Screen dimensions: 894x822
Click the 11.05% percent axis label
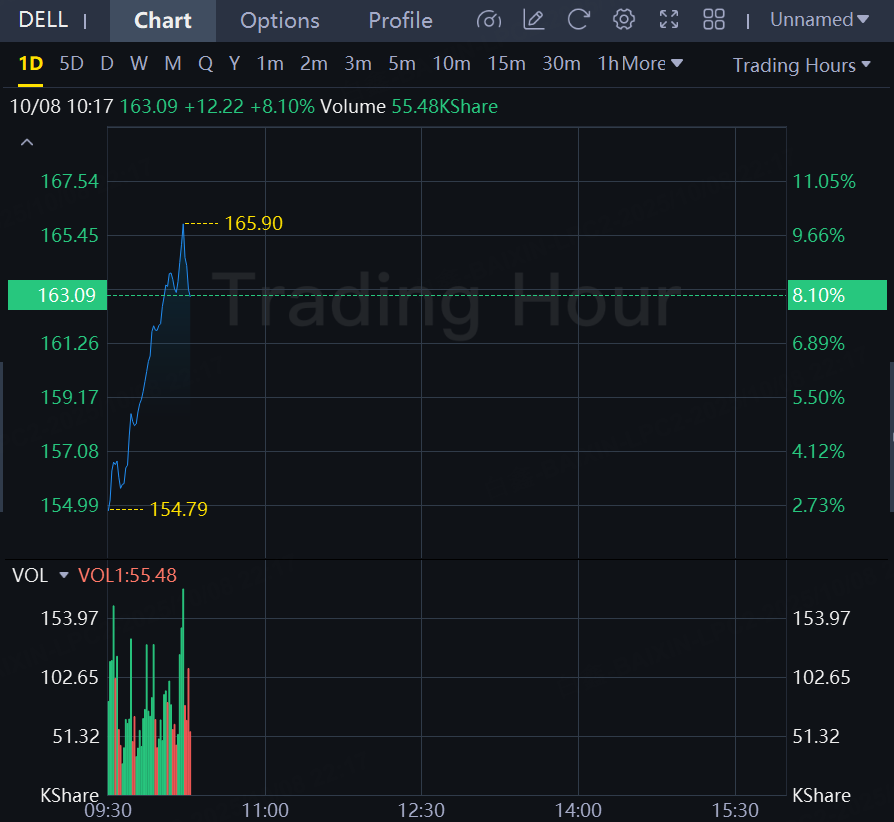[824, 182]
